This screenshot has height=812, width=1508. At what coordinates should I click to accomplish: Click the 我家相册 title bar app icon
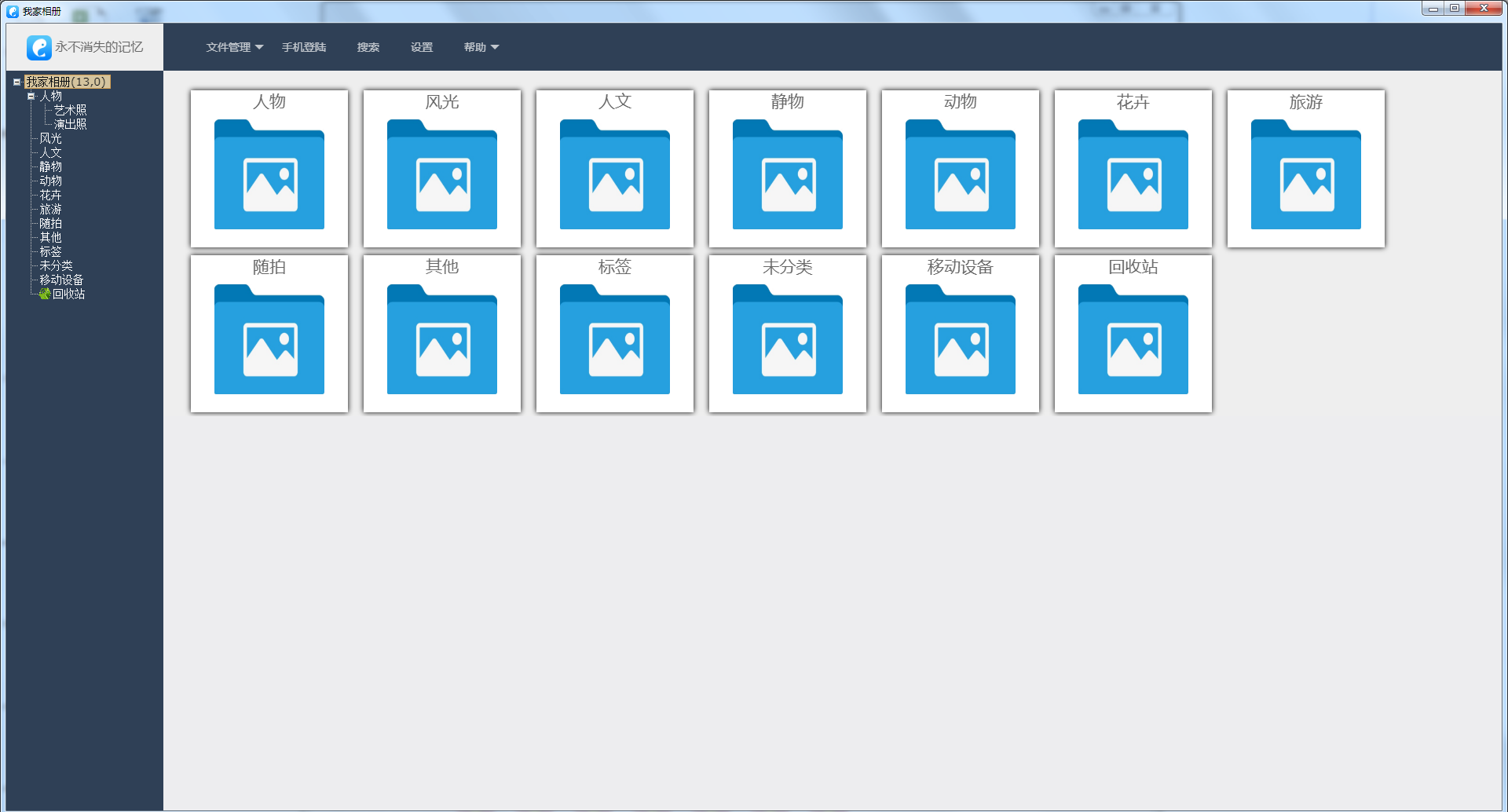click(x=13, y=11)
